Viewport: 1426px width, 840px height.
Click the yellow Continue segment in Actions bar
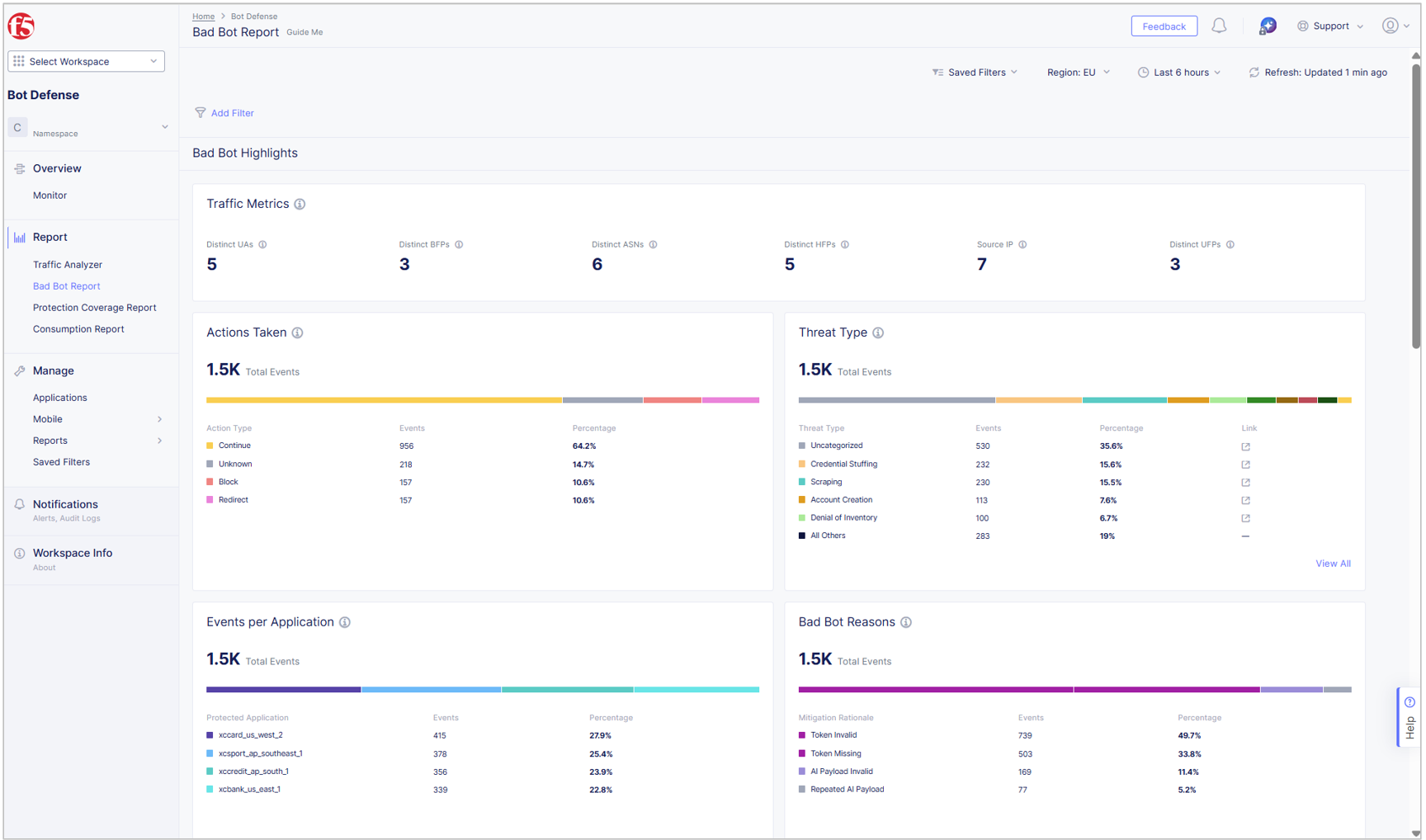384,400
